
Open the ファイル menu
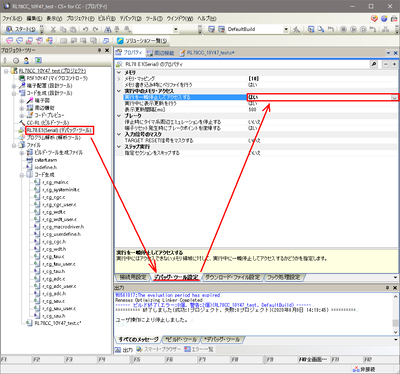pyautogui.click(x=12, y=18)
